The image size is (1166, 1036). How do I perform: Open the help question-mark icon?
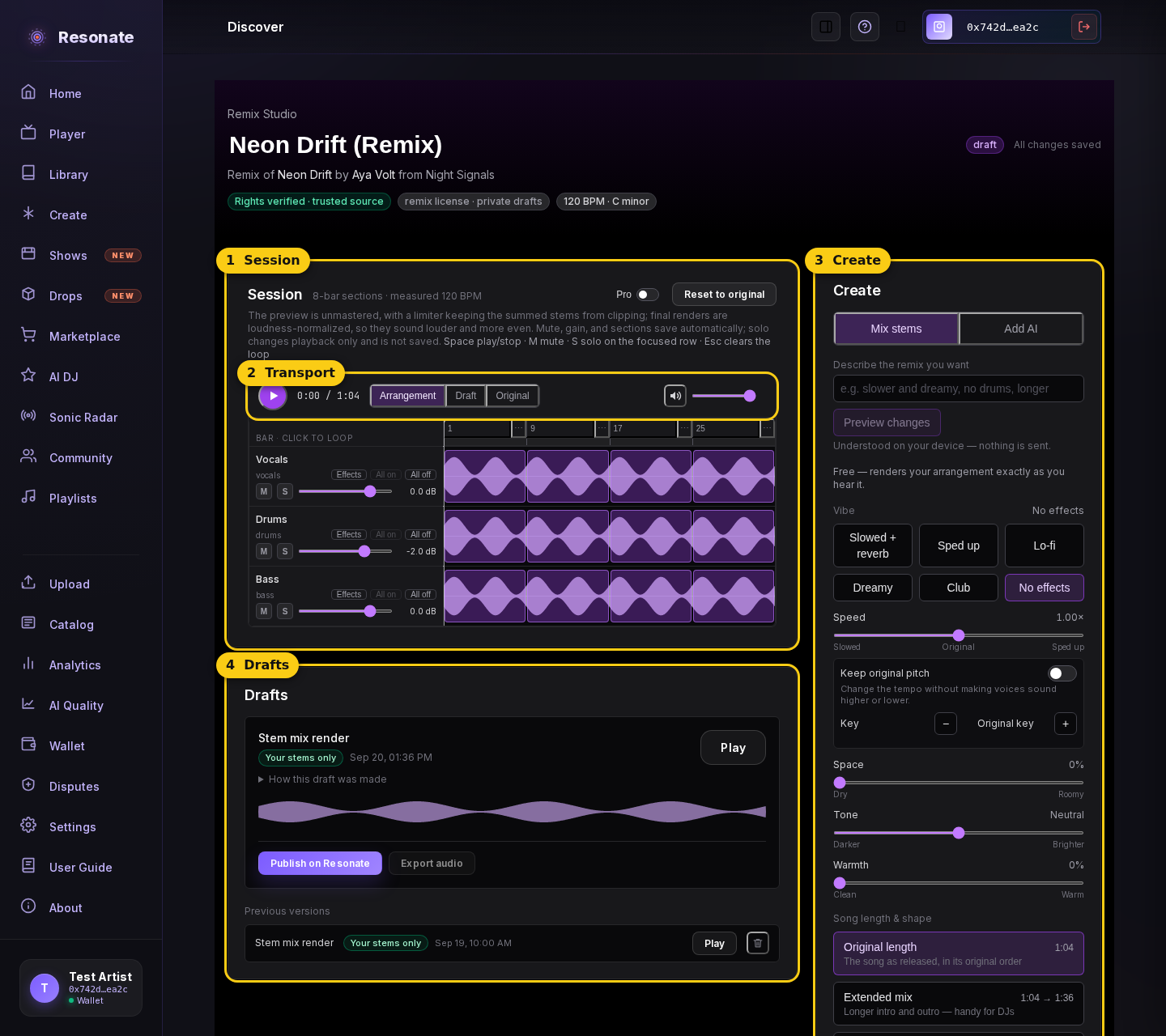pos(865,27)
